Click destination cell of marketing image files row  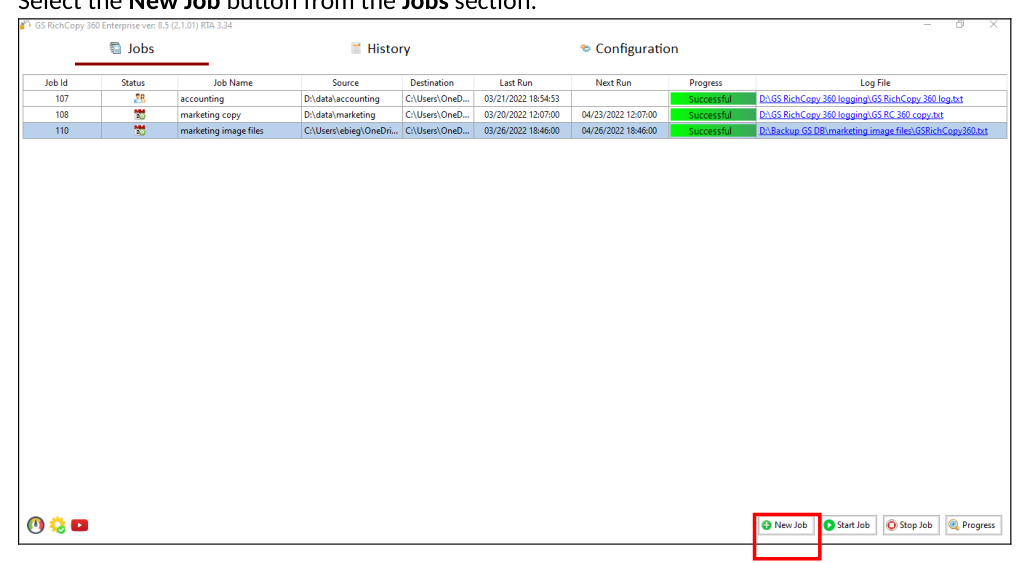(x=437, y=131)
